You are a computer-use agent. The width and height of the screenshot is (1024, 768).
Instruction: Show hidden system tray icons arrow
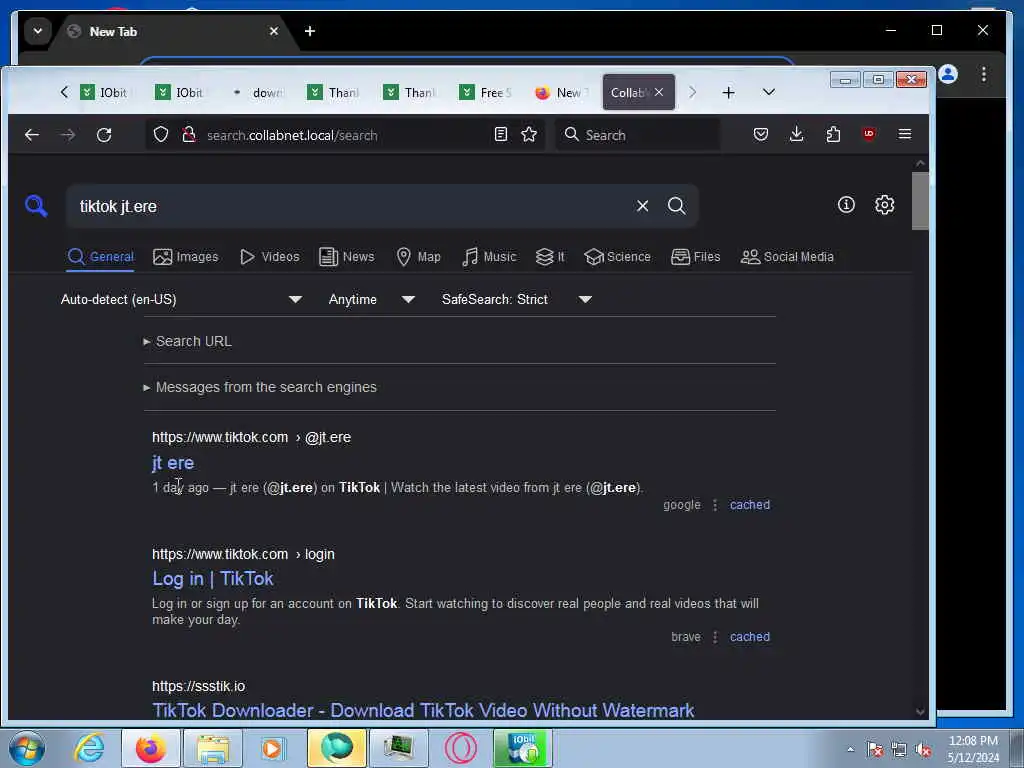pos(850,749)
